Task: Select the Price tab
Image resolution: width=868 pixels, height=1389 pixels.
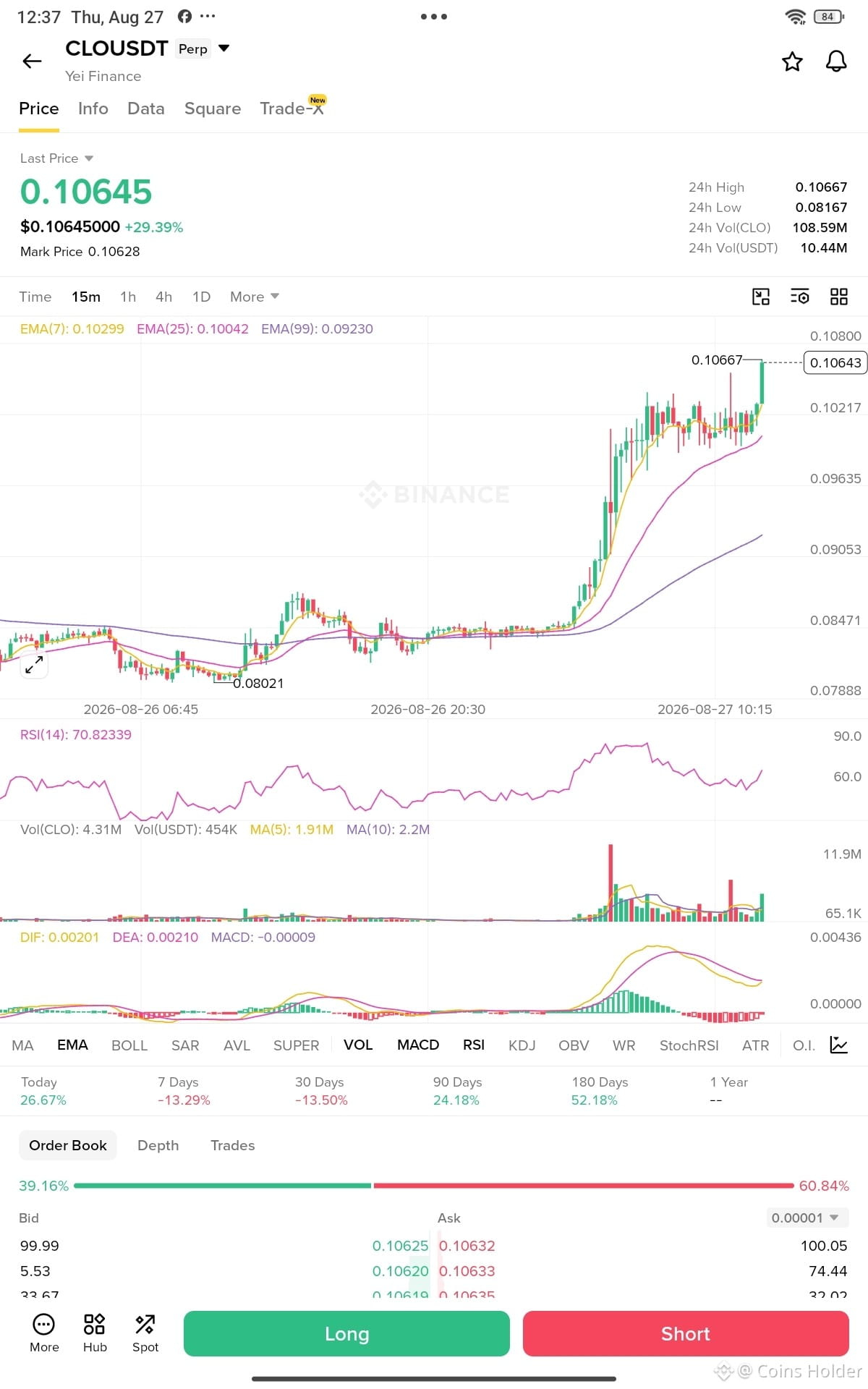Action: (x=39, y=109)
